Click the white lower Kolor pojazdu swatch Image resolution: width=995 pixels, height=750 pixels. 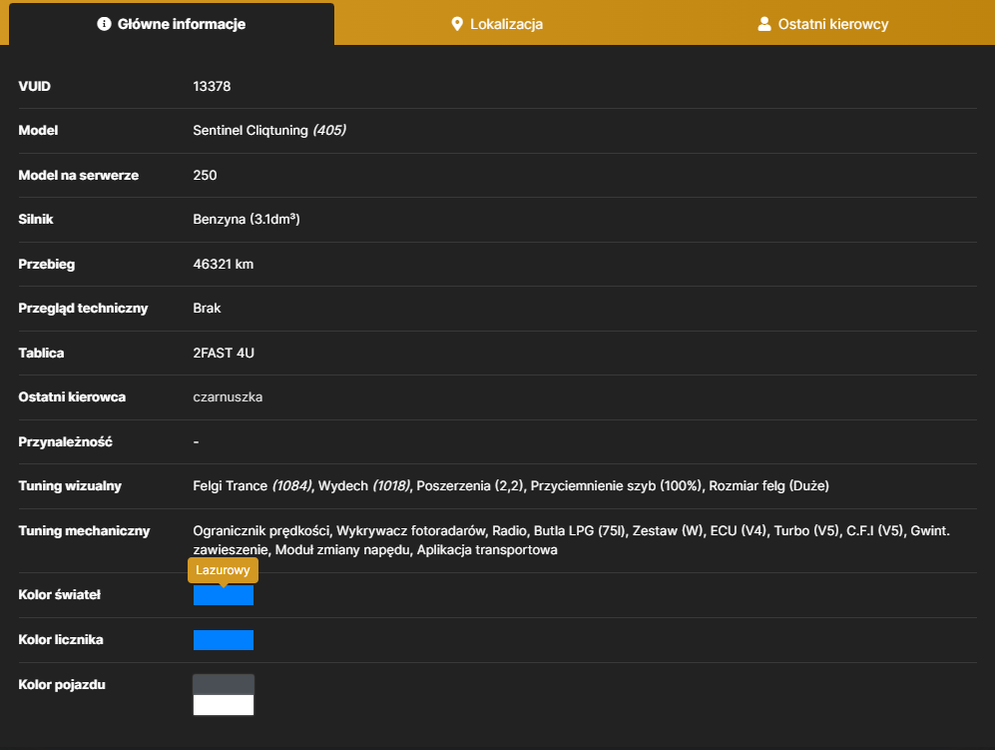pos(223,705)
